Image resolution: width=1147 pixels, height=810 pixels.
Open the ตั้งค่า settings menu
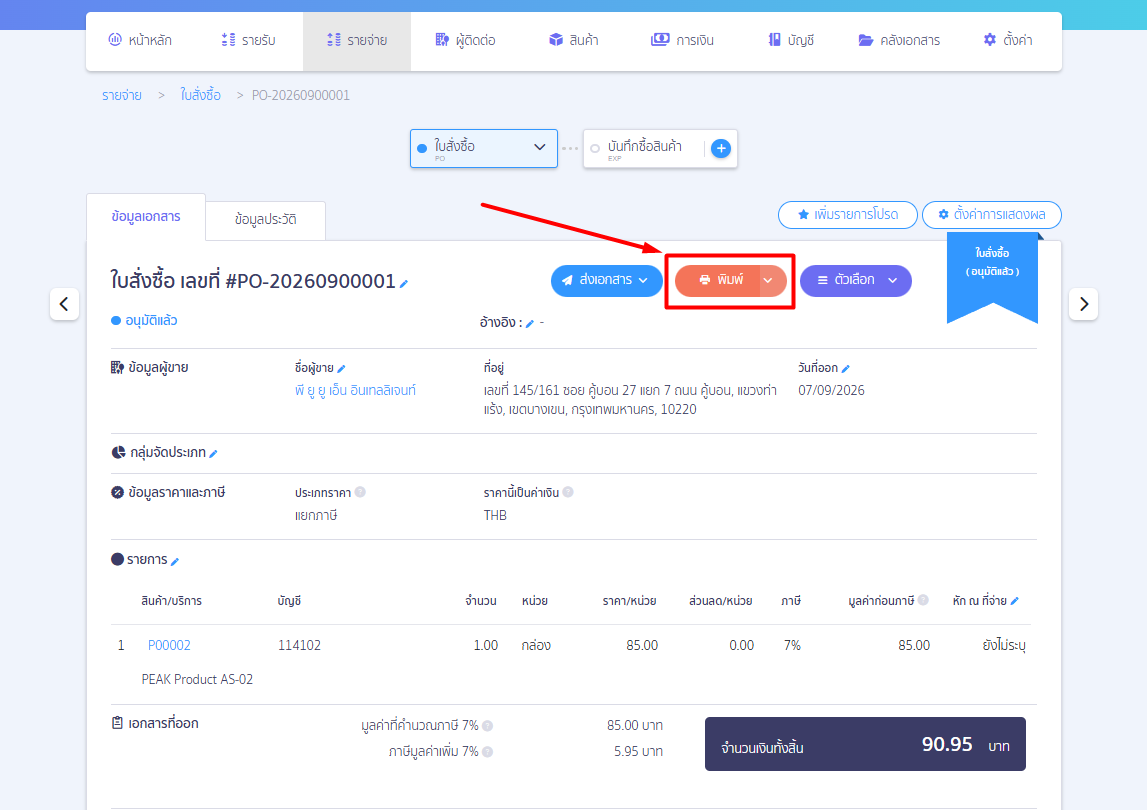pyautogui.click(x=1007, y=40)
